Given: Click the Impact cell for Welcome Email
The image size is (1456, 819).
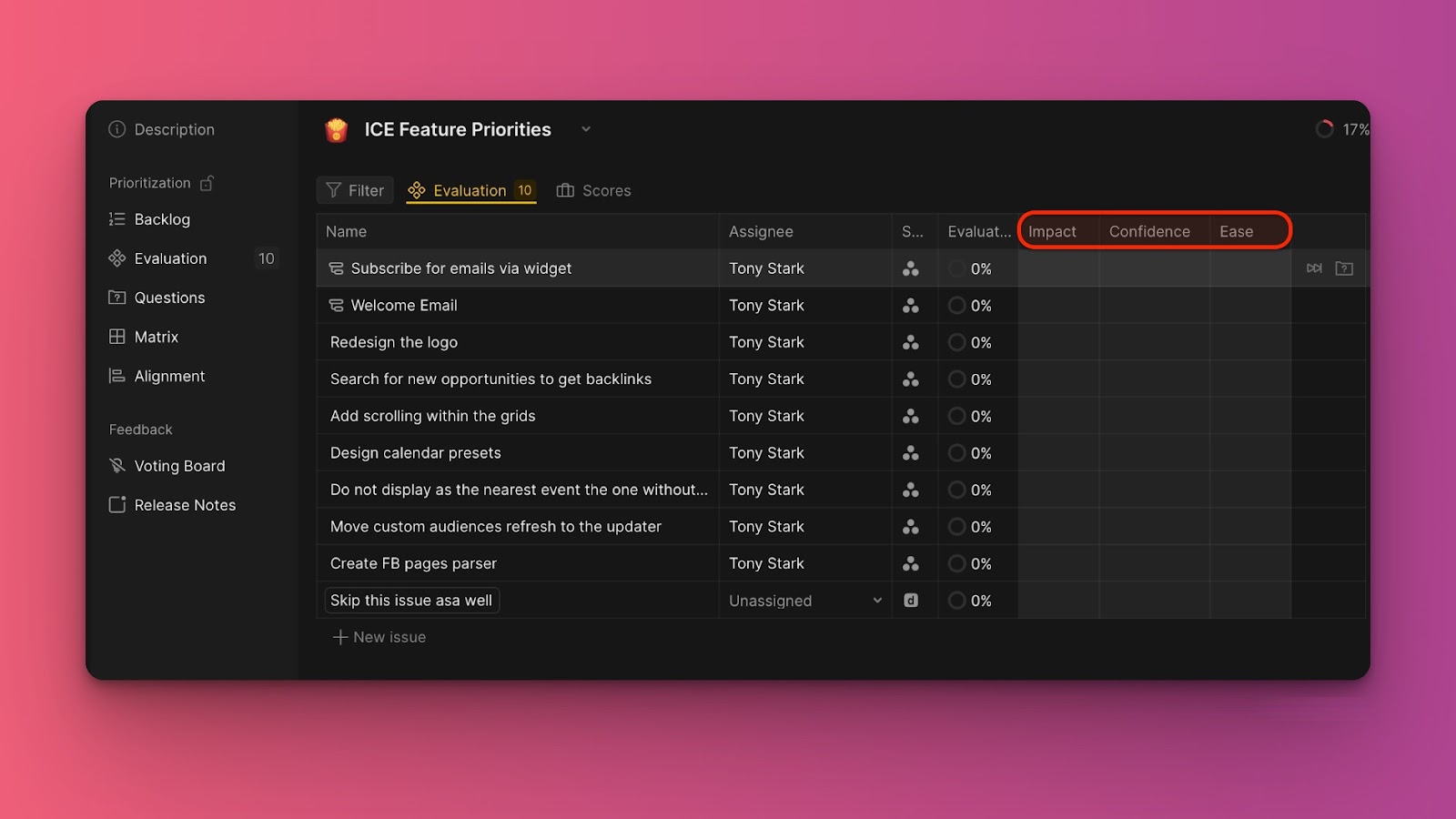Looking at the screenshot, I should pos(1057,306).
